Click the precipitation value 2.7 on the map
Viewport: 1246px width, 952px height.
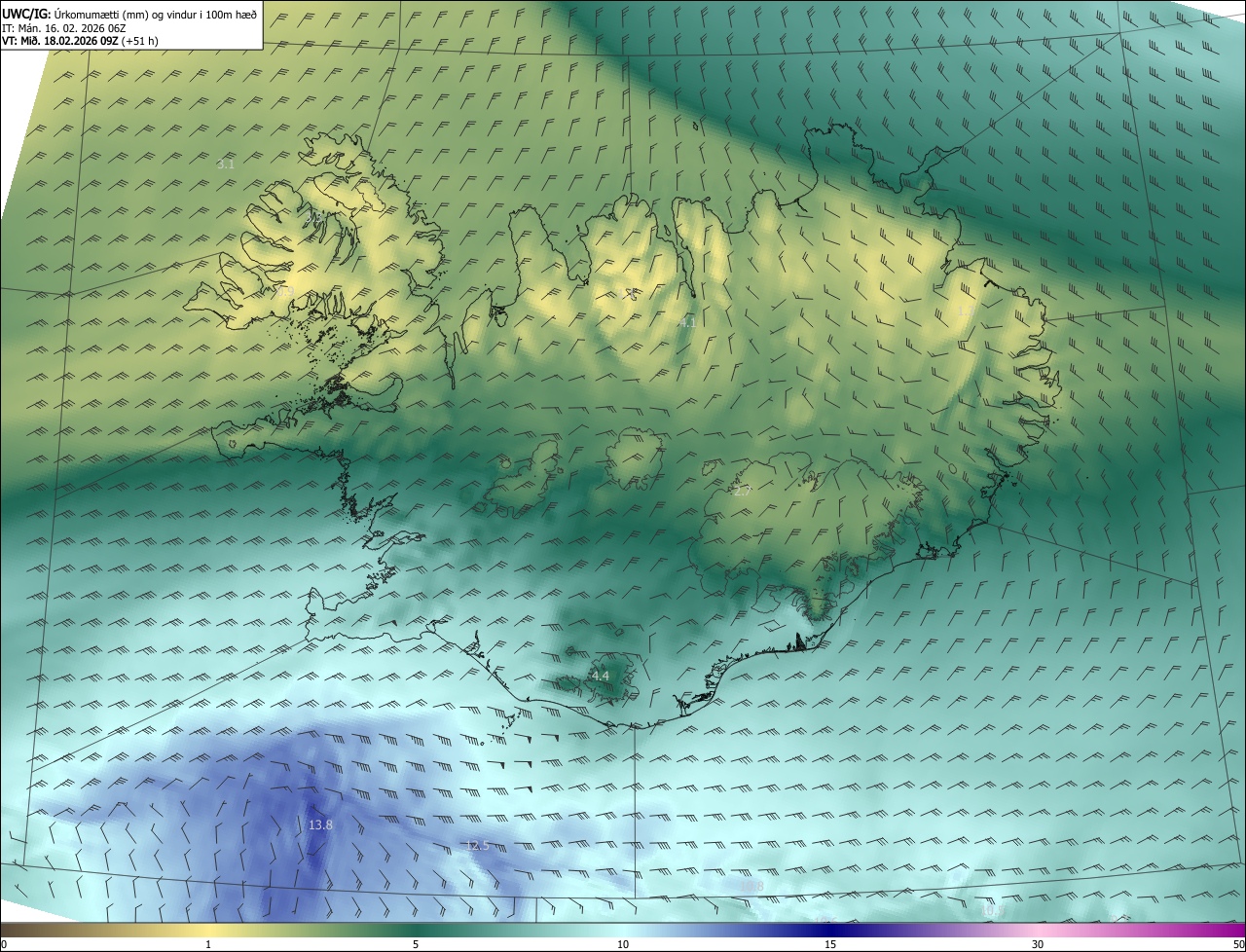tap(742, 492)
